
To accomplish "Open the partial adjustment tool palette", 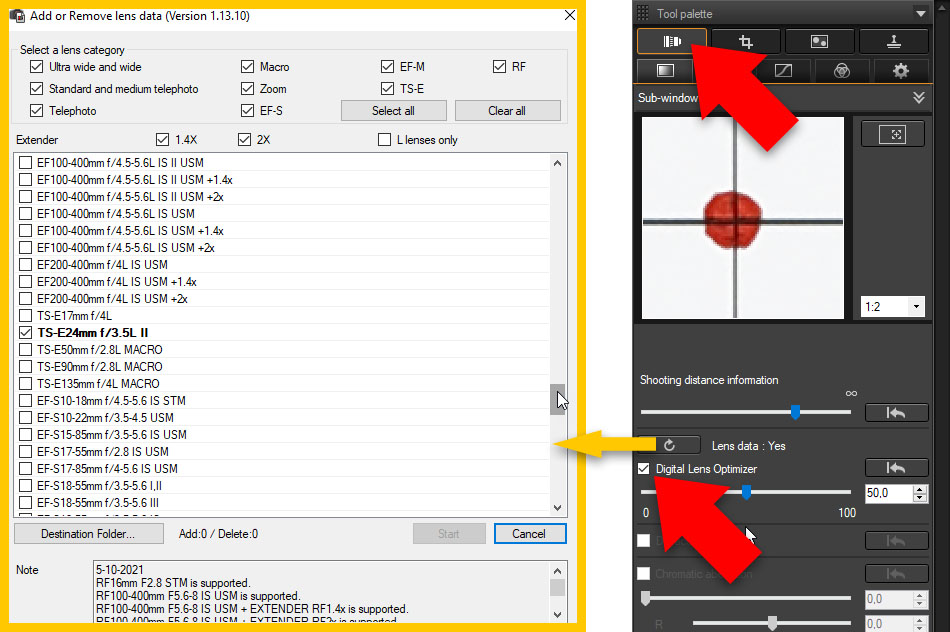I will (x=819, y=41).
